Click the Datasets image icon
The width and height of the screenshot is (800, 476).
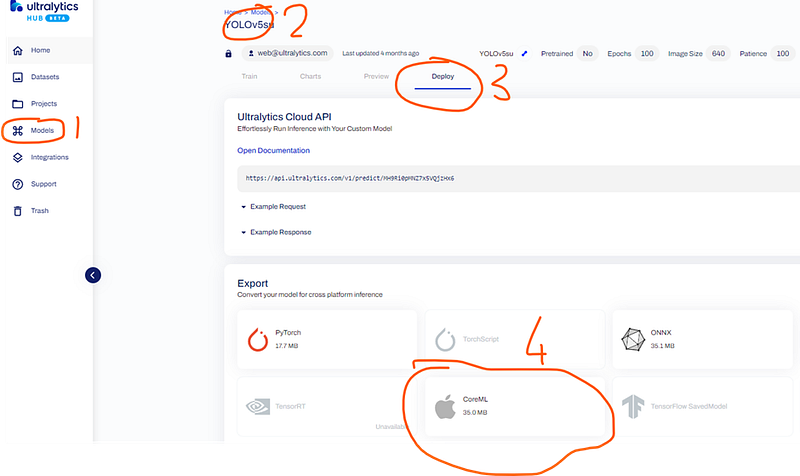[18, 77]
